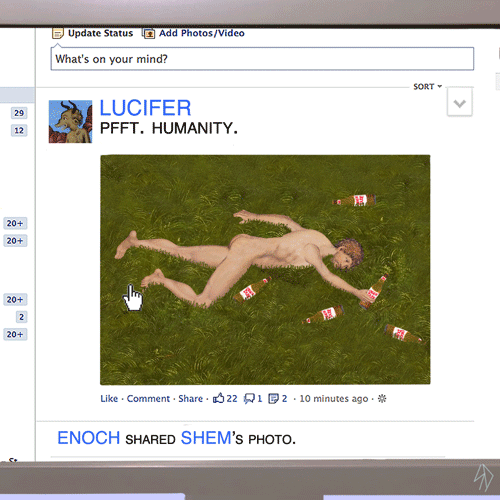Open the SHEM profile link
Viewport: 500px width, 500px height.
206,438
